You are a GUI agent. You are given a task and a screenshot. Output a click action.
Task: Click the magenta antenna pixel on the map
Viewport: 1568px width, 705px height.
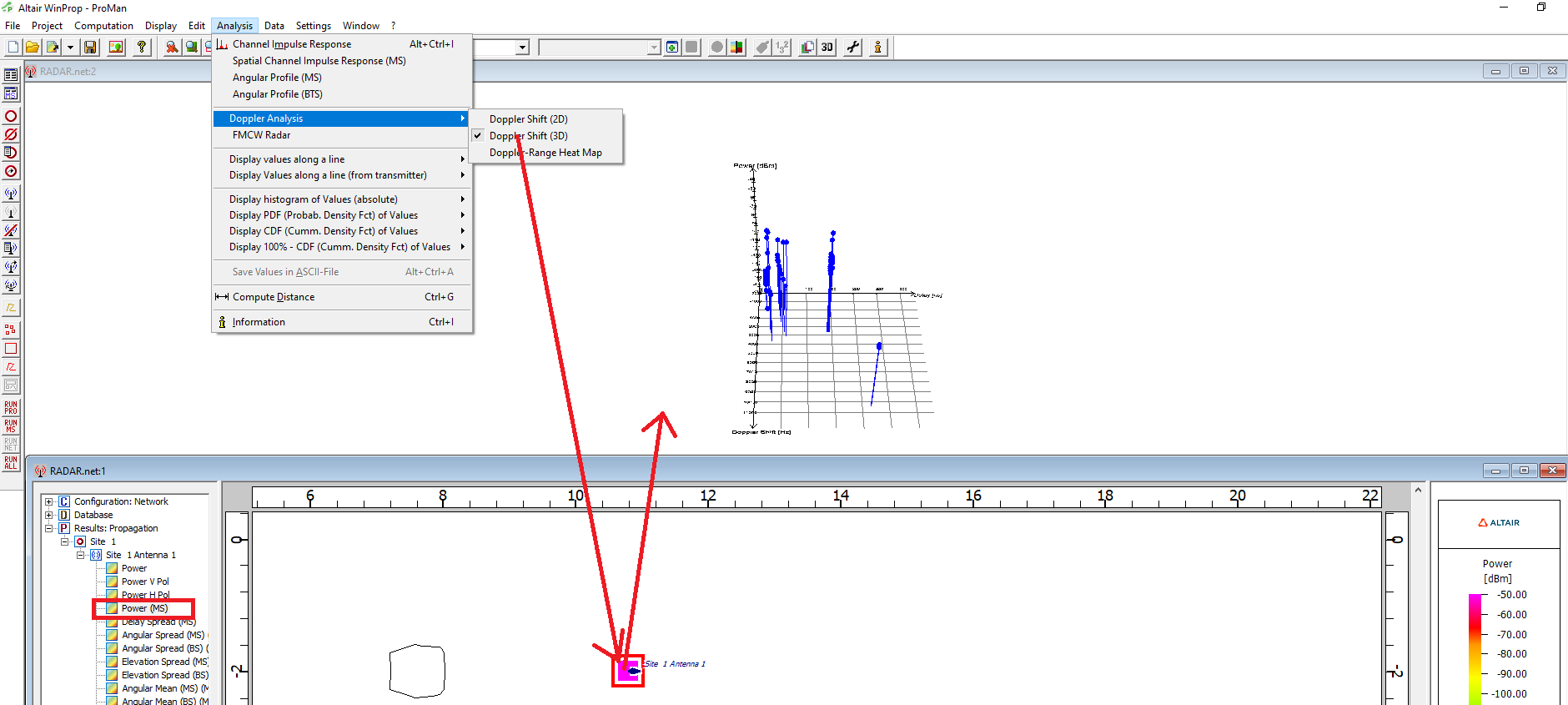627,670
